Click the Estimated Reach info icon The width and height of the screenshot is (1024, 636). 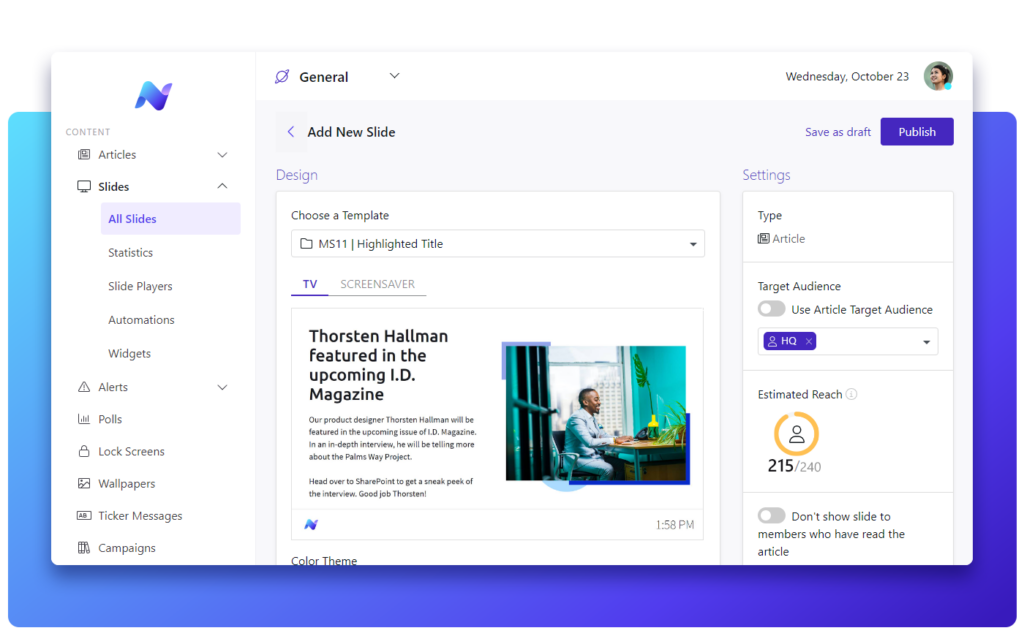[849, 394]
